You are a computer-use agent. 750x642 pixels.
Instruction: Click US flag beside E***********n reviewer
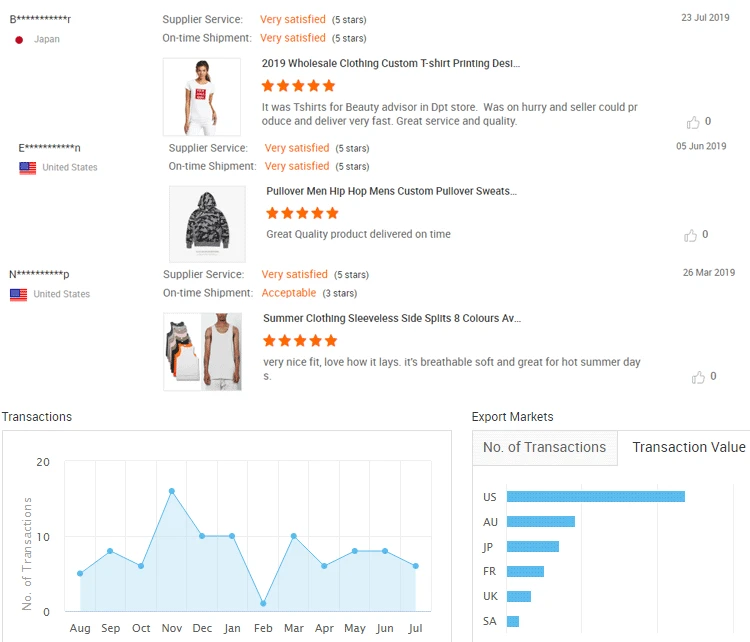28,168
